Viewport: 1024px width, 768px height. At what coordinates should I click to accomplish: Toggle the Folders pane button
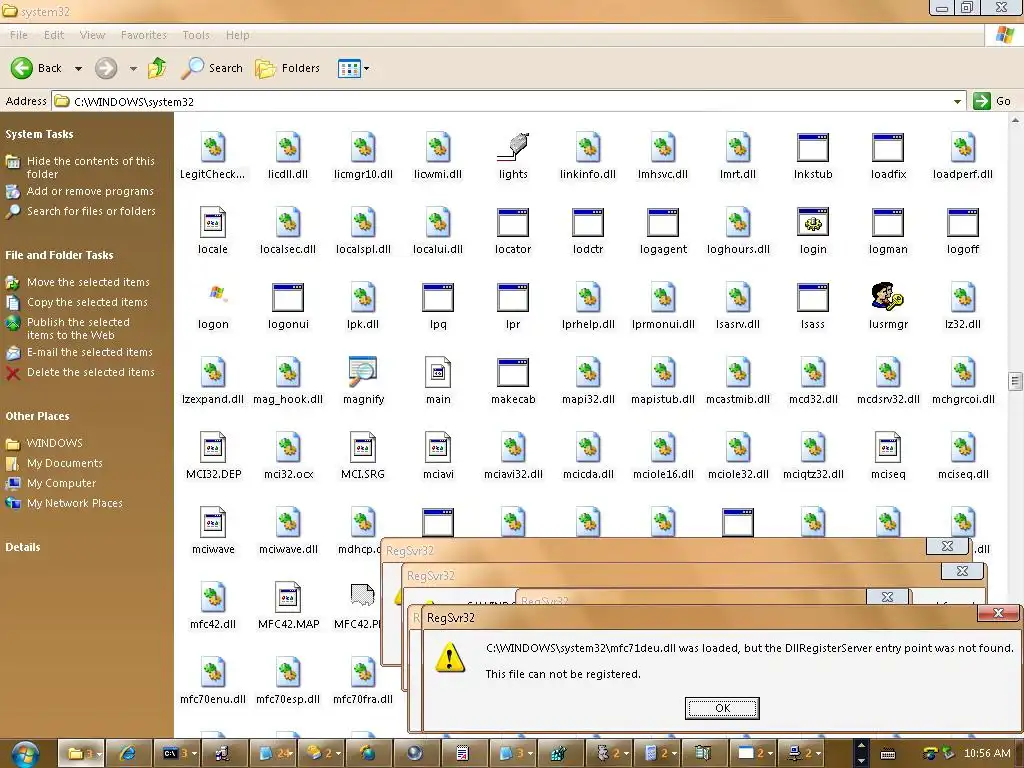pos(287,68)
